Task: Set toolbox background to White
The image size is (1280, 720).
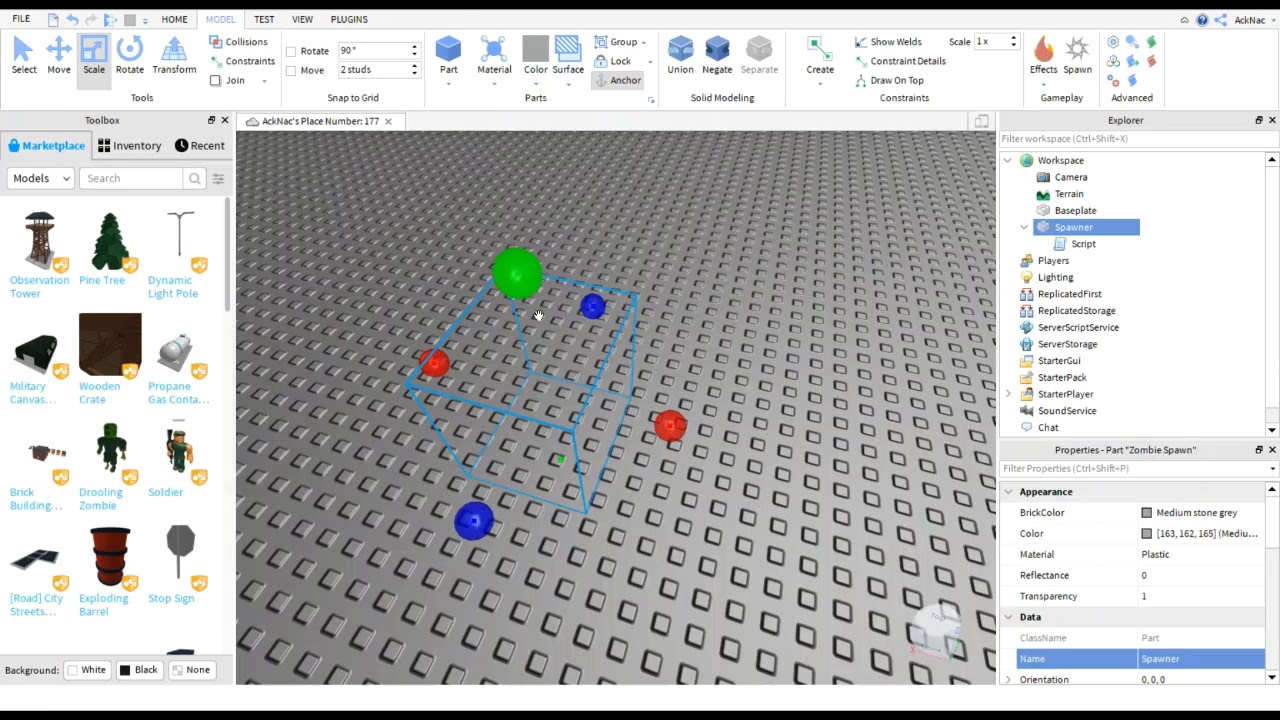Action: coord(87,670)
